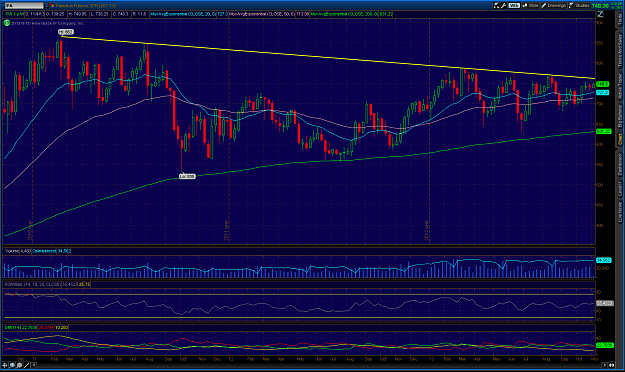Click the MovAvgExponential (CLOSE, 200, 0) study label

344,14
